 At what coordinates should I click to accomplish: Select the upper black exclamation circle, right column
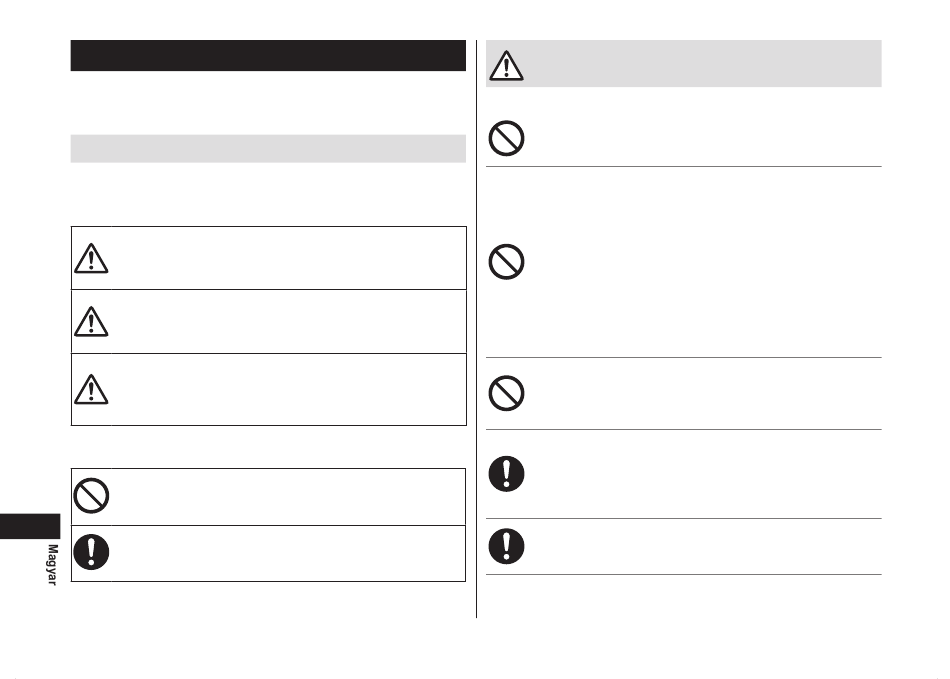tap(506, 474)
